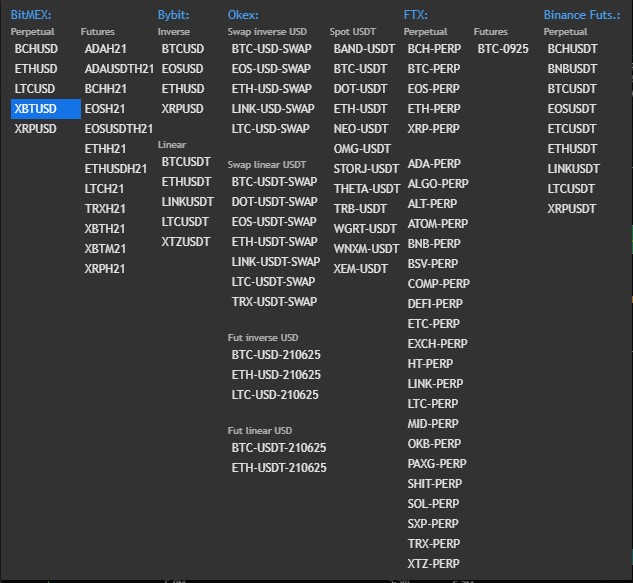Select BNBUSDT on Binance Futures
The width and height of the screenshot is (633, 583).
pyautogui.click(x=572, y=69)
